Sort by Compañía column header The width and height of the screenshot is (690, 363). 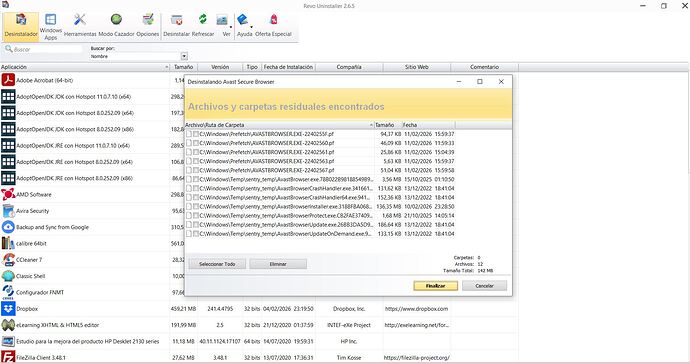(349, 67)
